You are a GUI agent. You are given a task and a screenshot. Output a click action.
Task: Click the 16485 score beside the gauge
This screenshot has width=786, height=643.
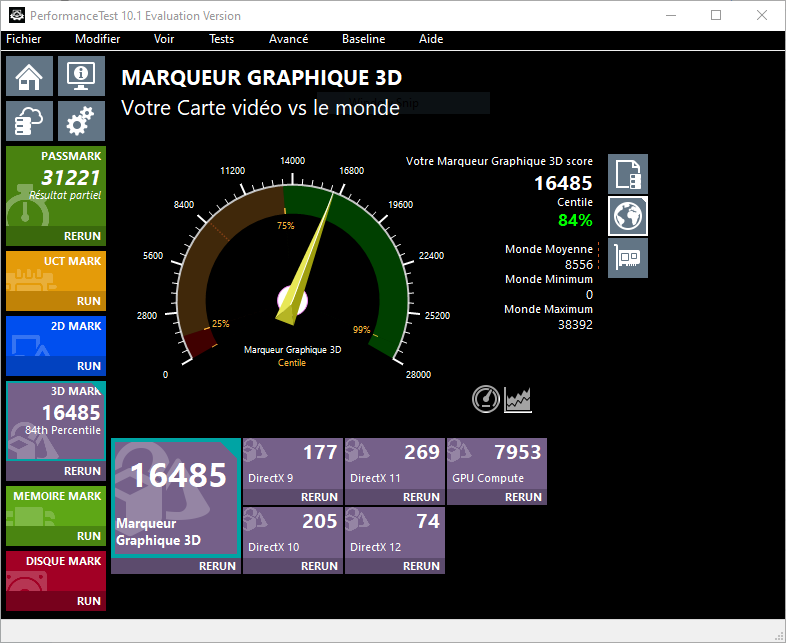pyautogui.click(x=563, y=183)
